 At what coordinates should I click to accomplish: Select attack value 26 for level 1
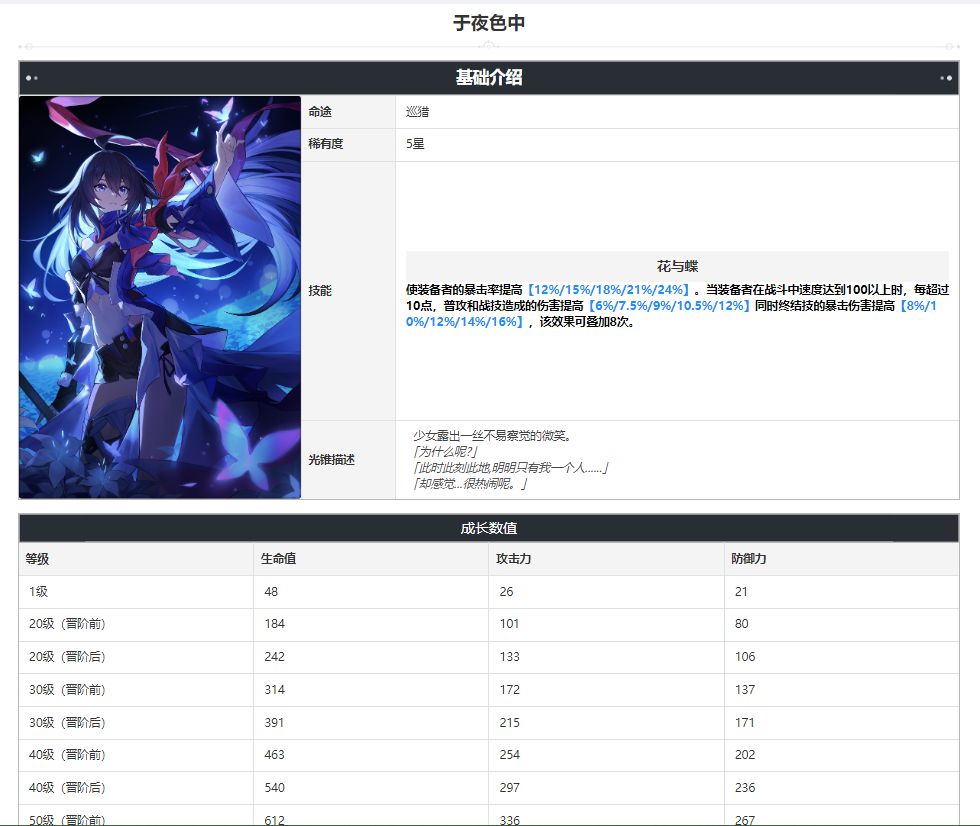[506, 591]
